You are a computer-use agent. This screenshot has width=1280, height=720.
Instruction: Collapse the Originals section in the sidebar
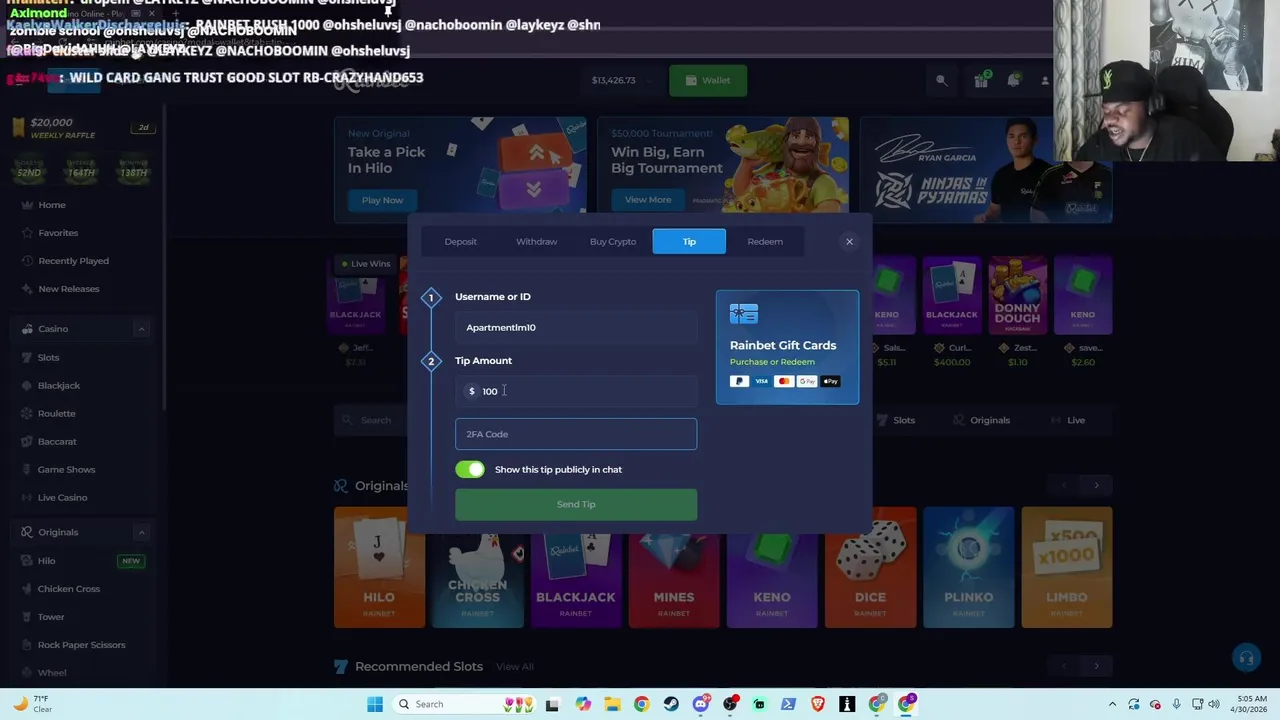pyautogui.click(x=141, y=532)
